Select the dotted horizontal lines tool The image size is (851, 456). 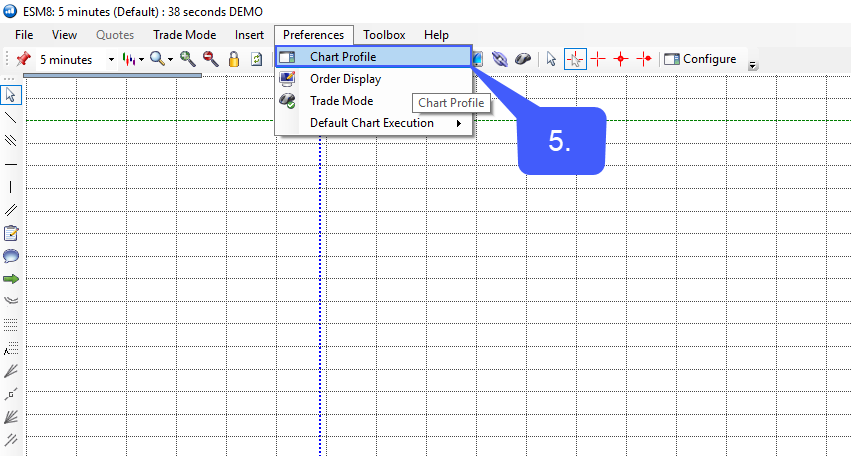(x=11, y=325)
